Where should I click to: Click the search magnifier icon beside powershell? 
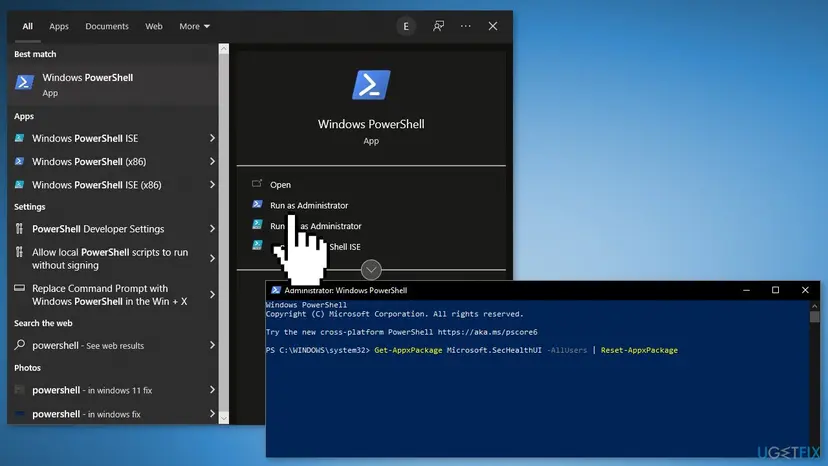pyautogui.click(x=20, y=344)
